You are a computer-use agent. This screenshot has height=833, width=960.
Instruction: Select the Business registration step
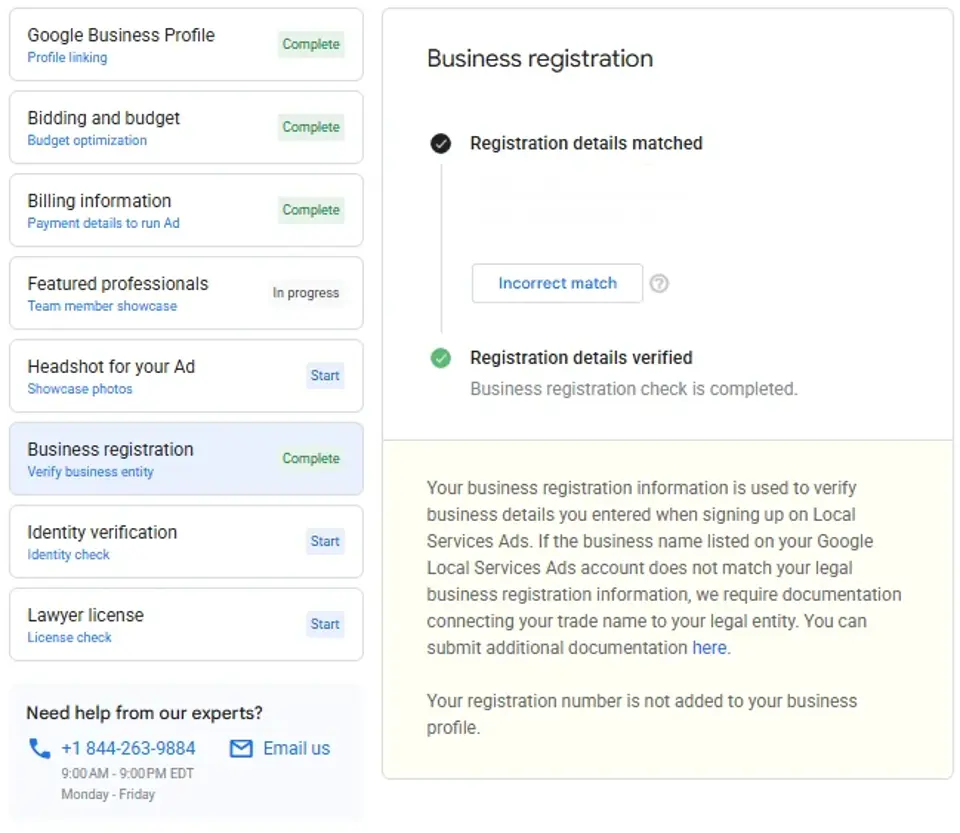point(186,459)
